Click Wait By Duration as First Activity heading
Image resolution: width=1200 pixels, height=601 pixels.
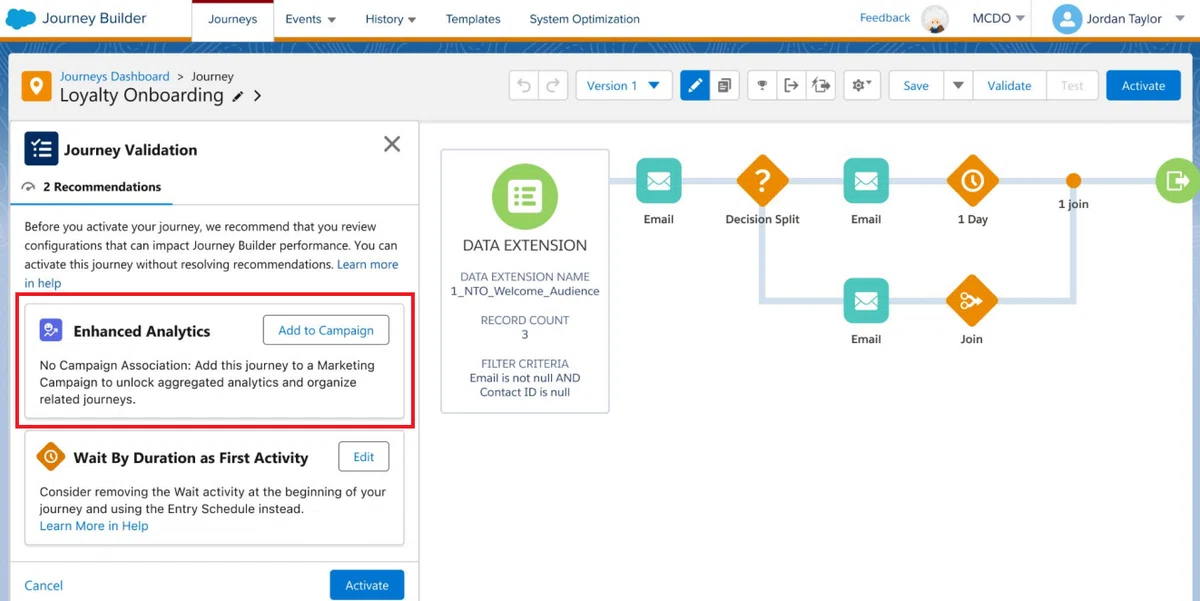[191, 458]
